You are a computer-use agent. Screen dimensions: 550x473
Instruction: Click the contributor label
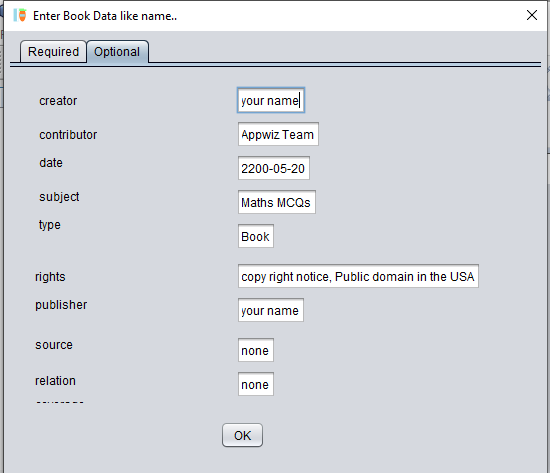(x=68, y=135)
